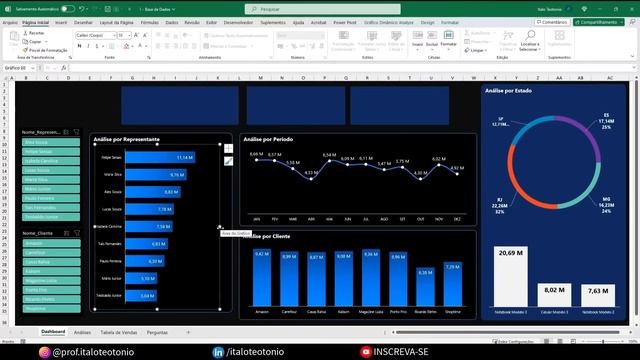Click the Compartilhamento button

pos(598,22)
